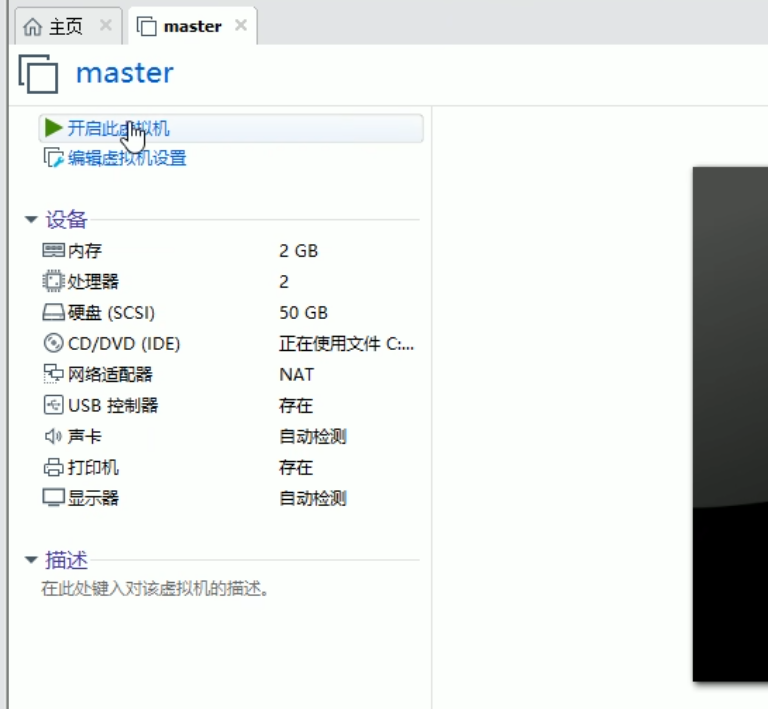The image size is (768, 709).
Task: Click the NAT network value
Action: 297,375
